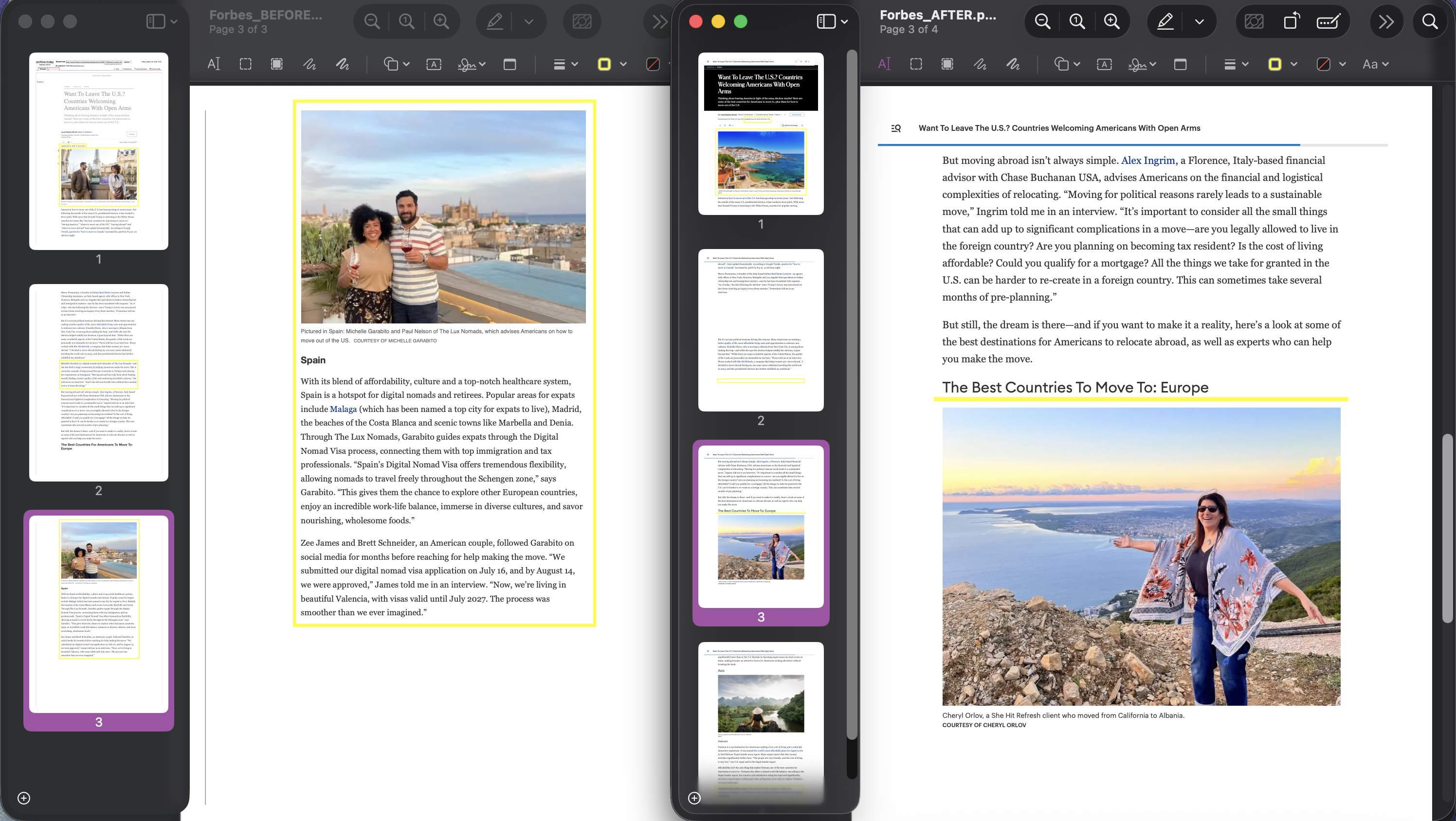The image size is (1456, 821).
Task: Click yellow border color swatch in Forbes_AFTER
Action: pos(1274,64)
